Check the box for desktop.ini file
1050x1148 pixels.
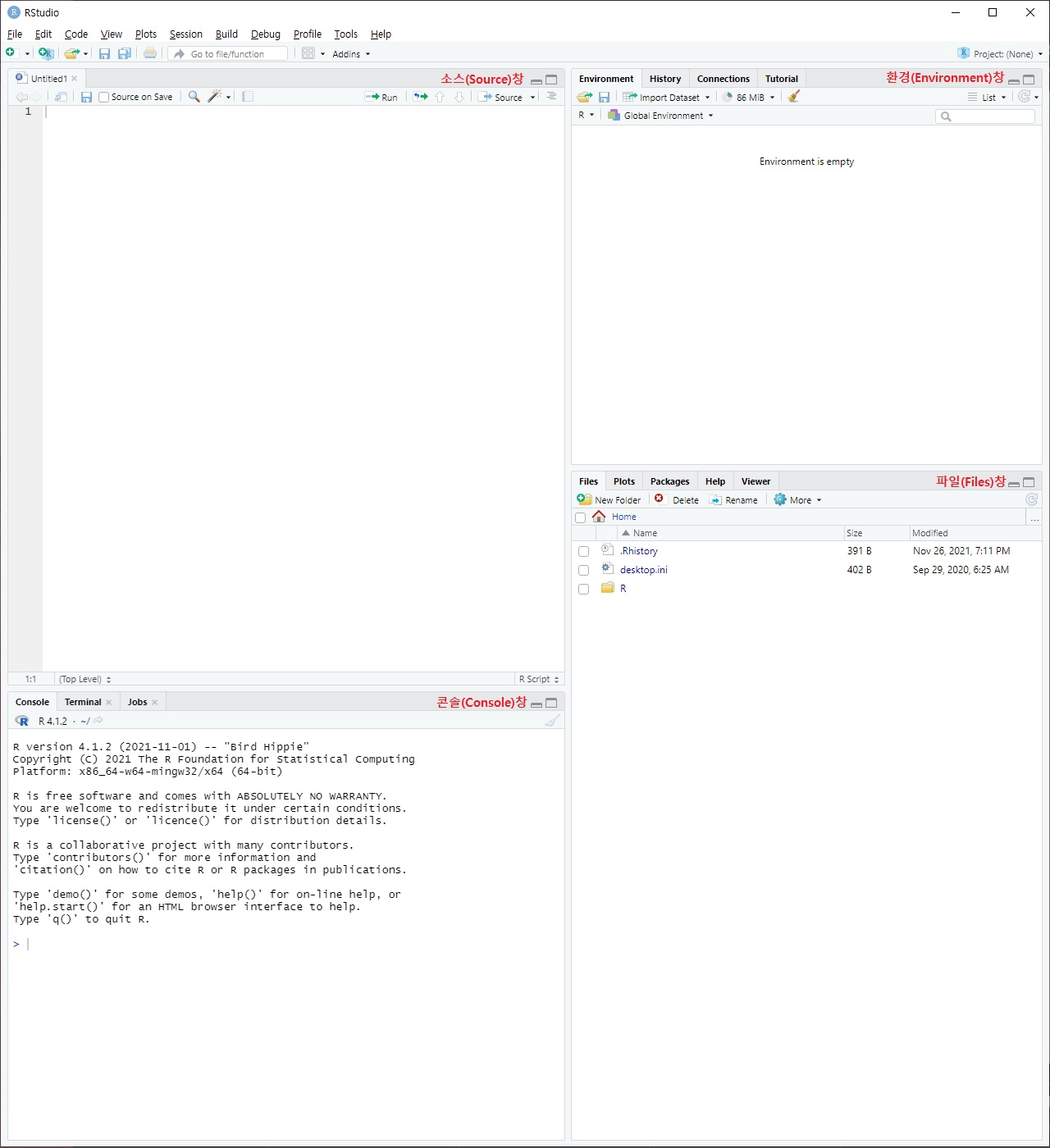[584, 571]
